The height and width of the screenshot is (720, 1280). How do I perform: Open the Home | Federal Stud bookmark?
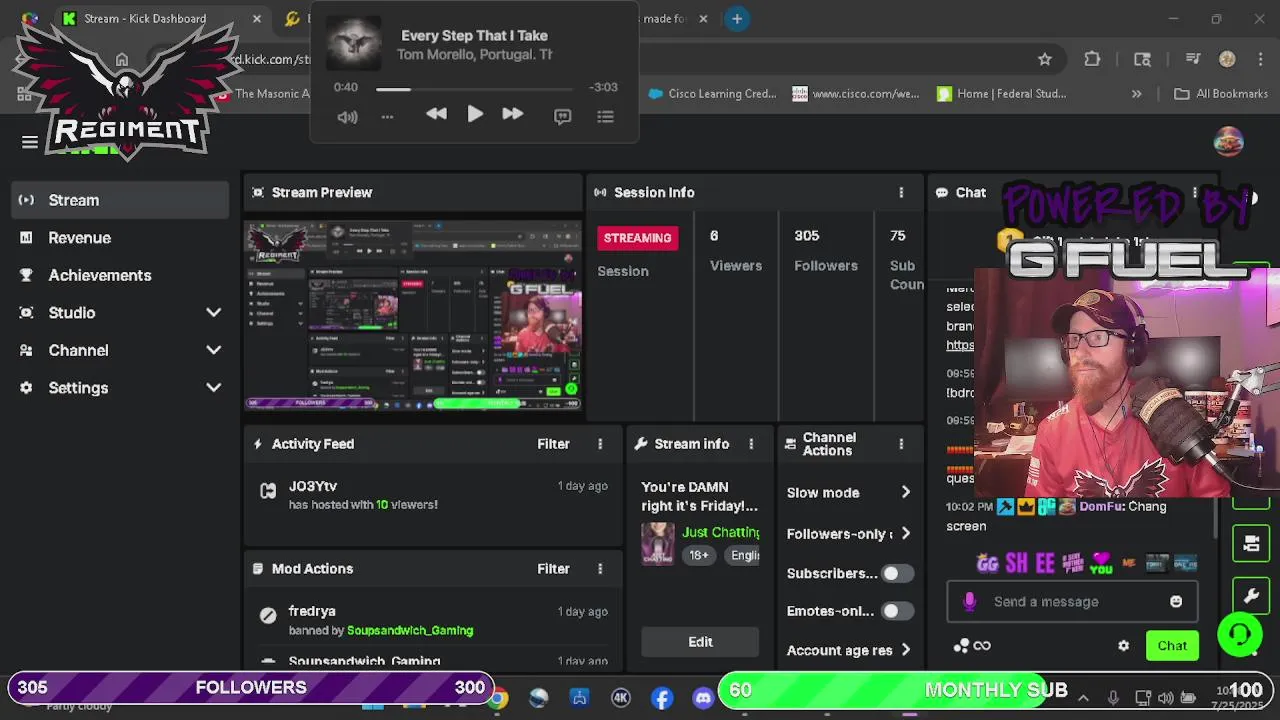1002,94
